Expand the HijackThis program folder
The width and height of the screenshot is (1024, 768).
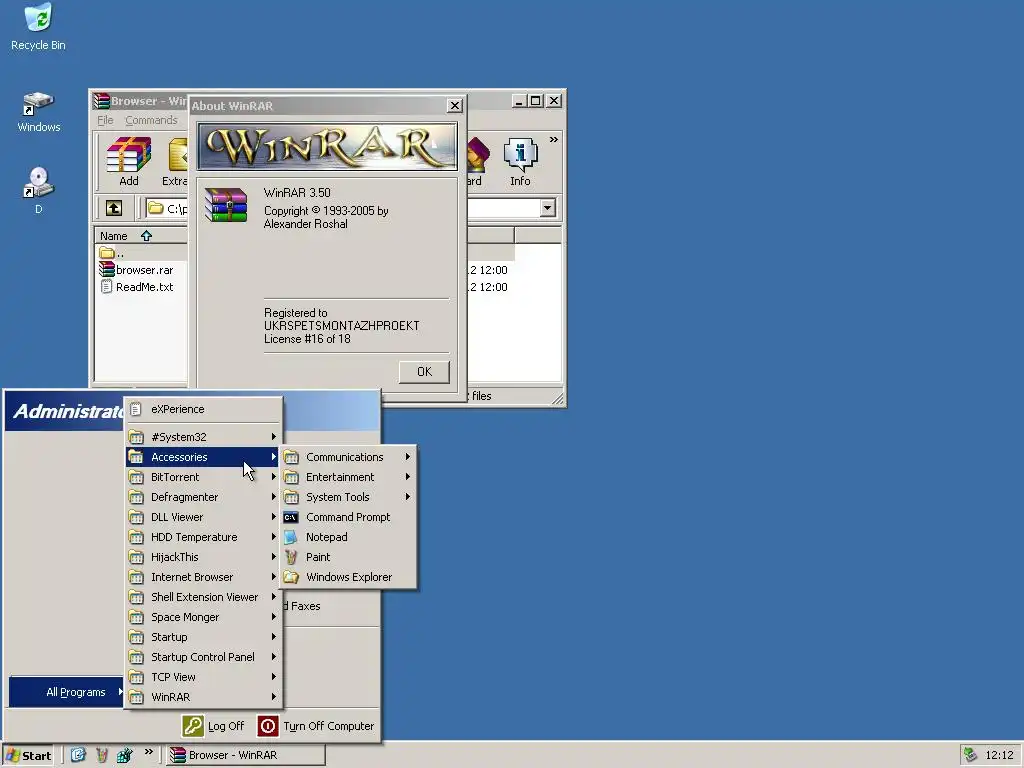(x=203, y=557)
